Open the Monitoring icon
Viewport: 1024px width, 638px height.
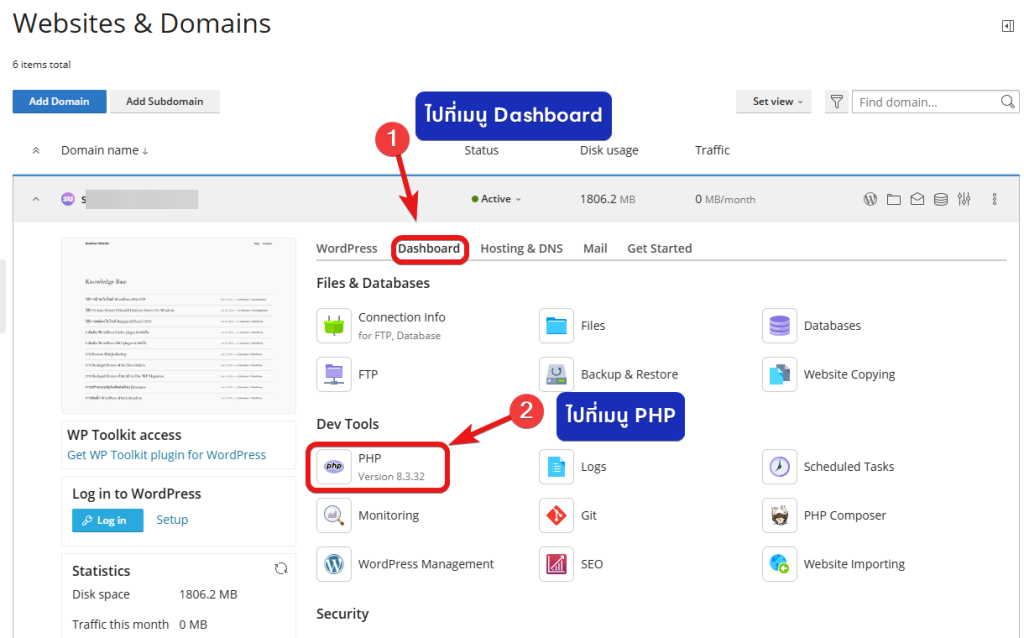334,515
